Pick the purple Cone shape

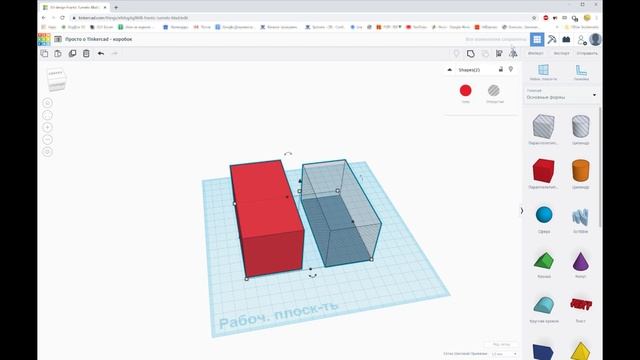click(x=580, y=261)
